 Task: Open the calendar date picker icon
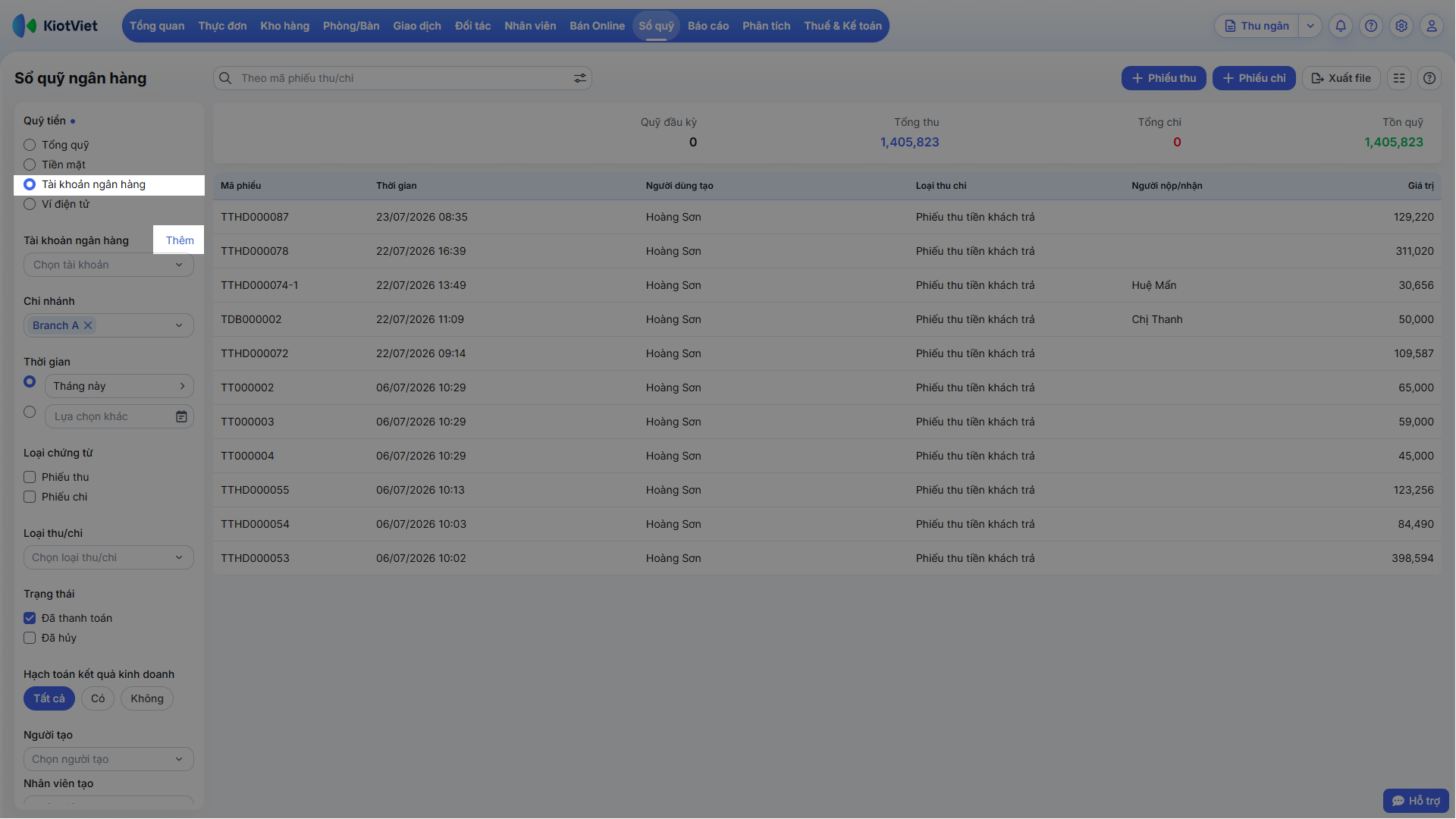coord(181,416)
